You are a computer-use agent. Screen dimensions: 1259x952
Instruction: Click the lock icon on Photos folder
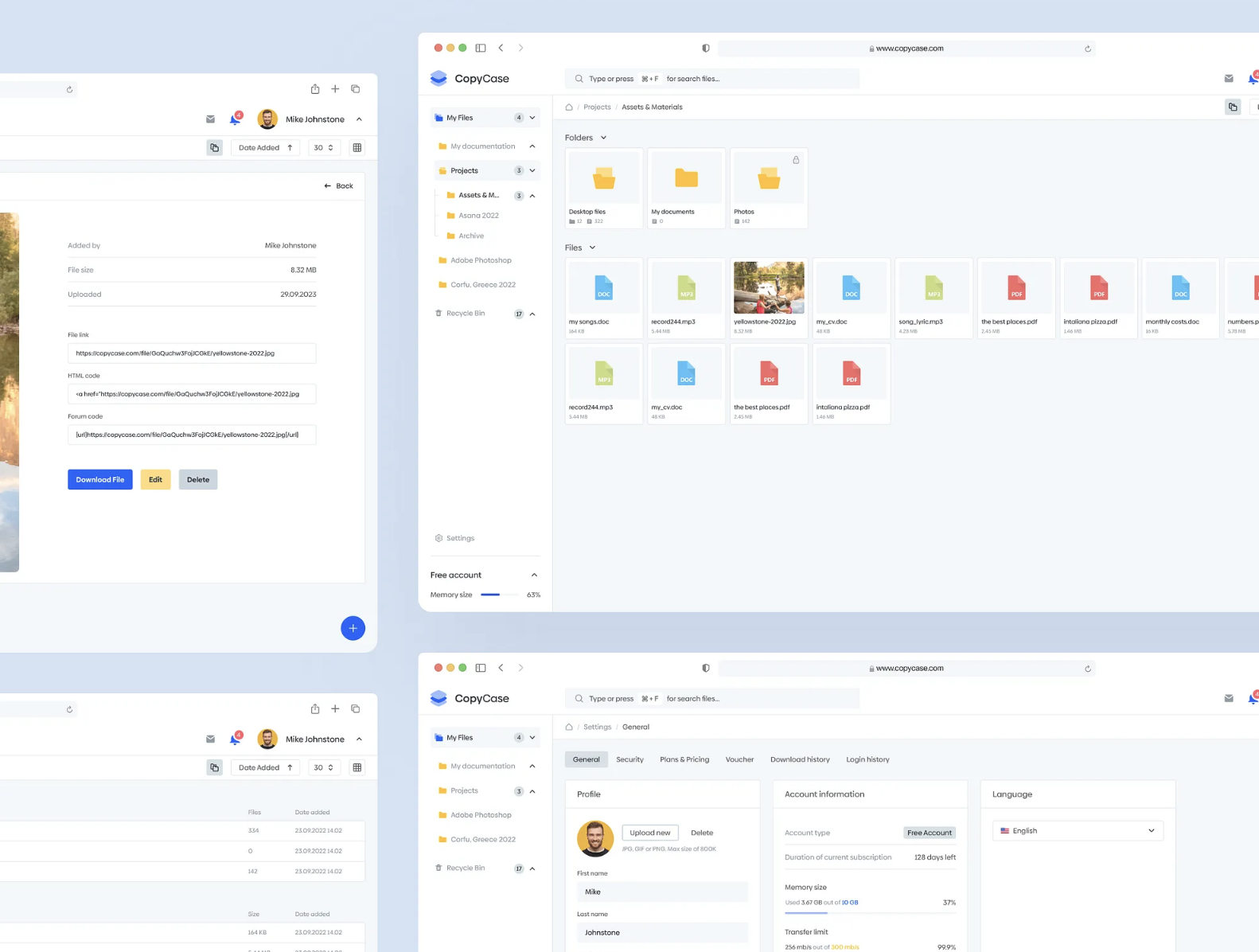click(x=795, y=160)
